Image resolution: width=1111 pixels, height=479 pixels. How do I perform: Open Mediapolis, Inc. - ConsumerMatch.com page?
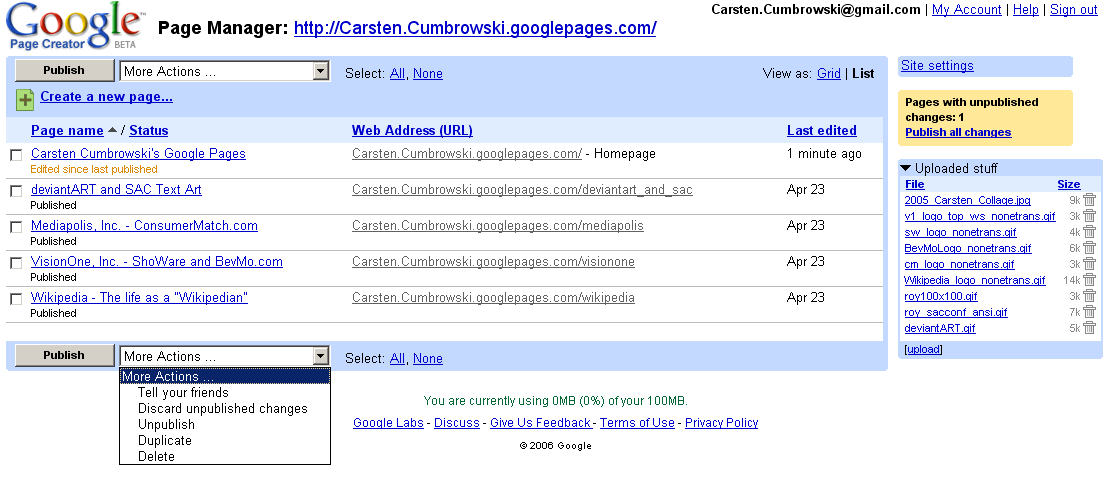pyautogui.click(x=145, y=226)
